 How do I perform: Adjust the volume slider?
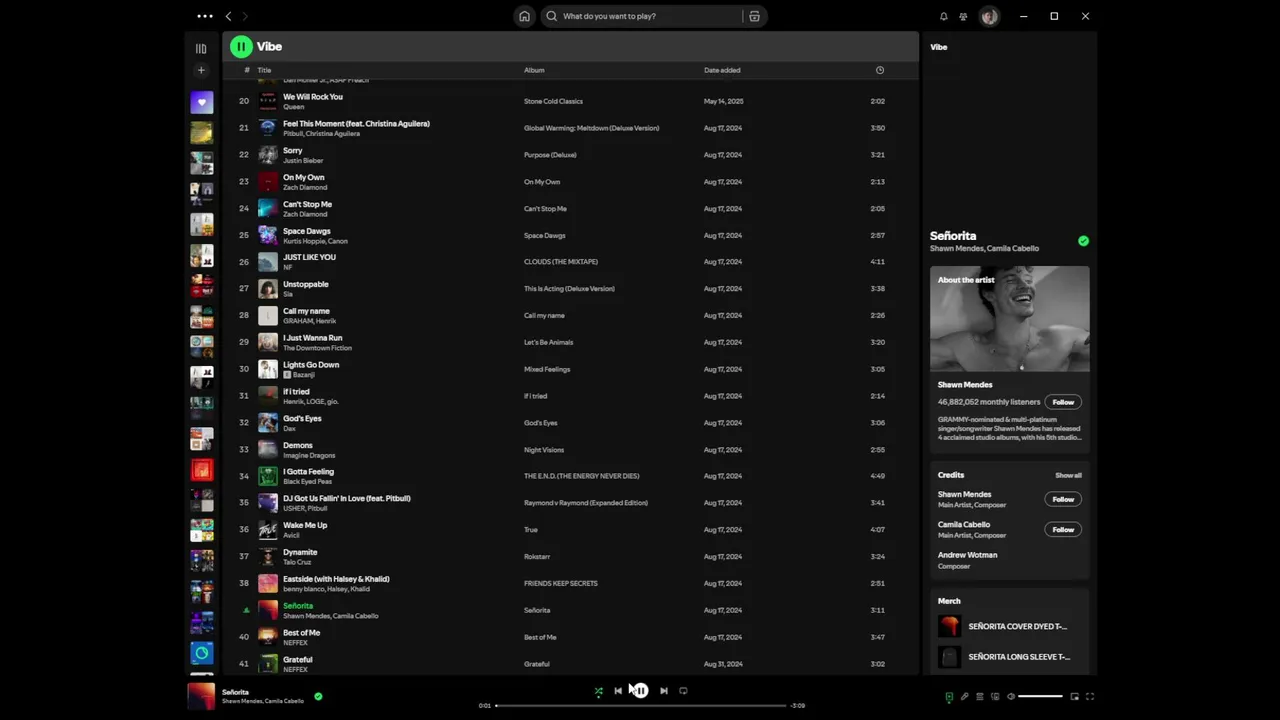point(1040,697)
